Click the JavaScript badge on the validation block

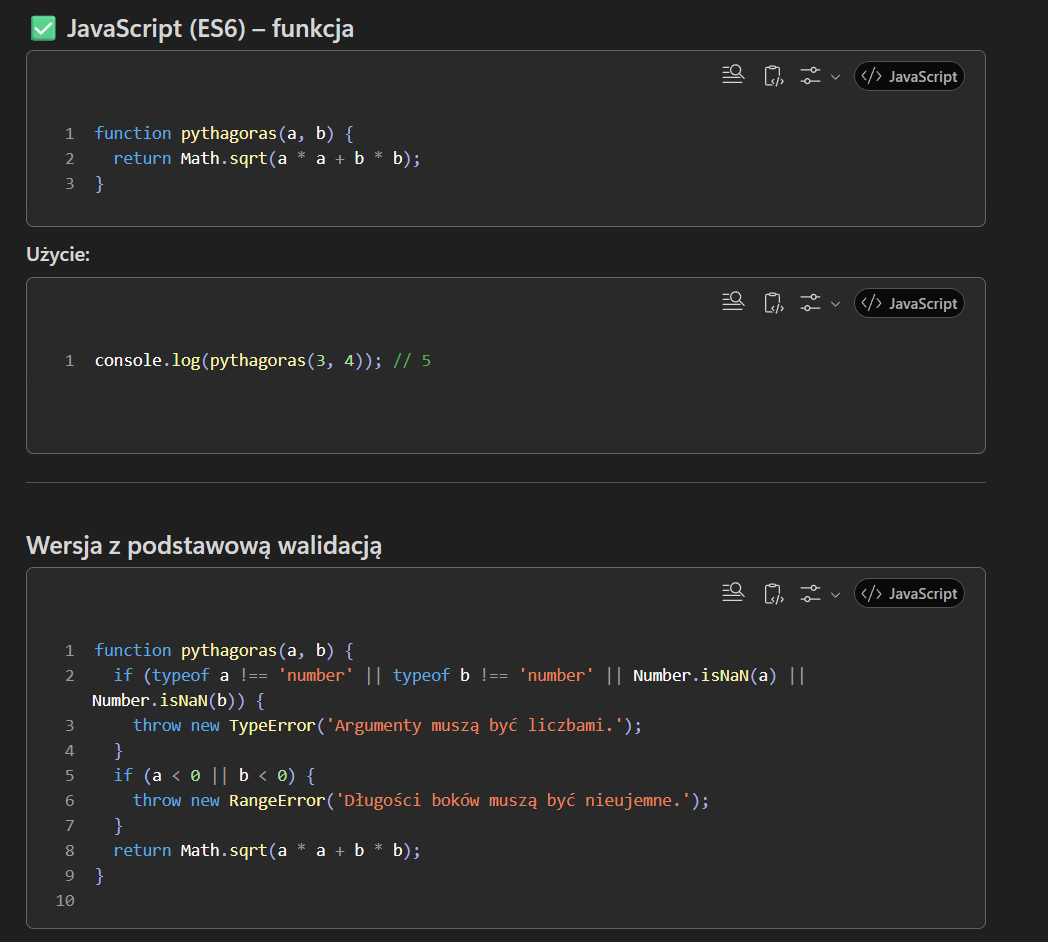tap(909, 593)
